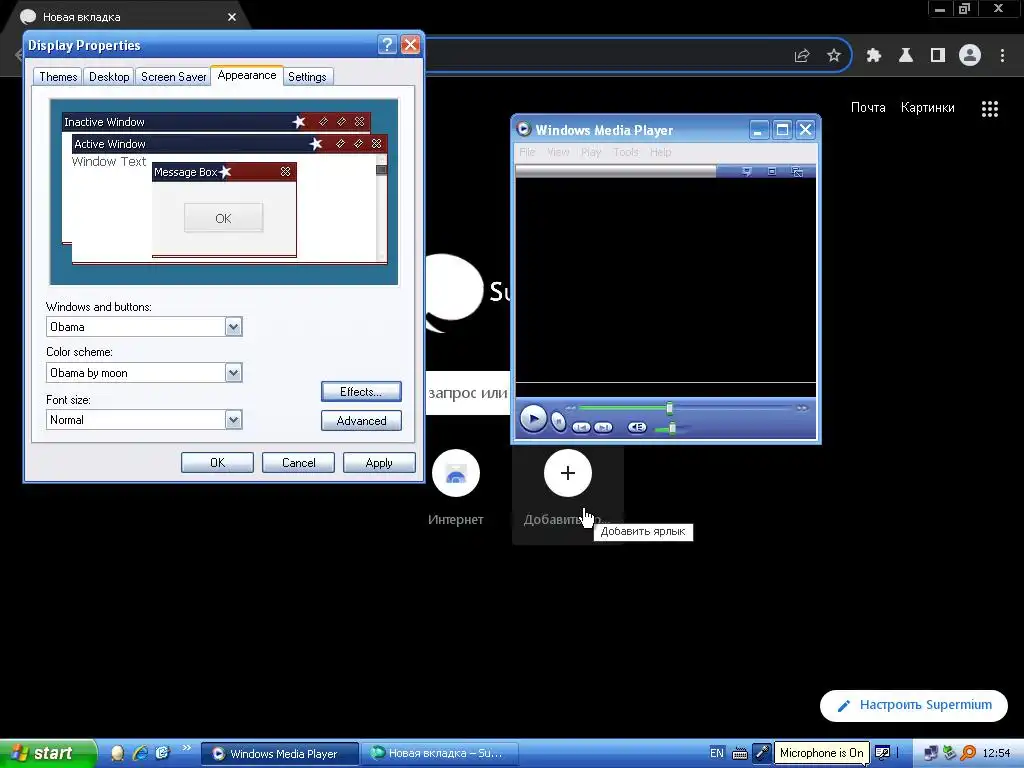Click the Display Properties help question icon
The width and height of the screenshot is (1024, 768).
click(387, 44)
